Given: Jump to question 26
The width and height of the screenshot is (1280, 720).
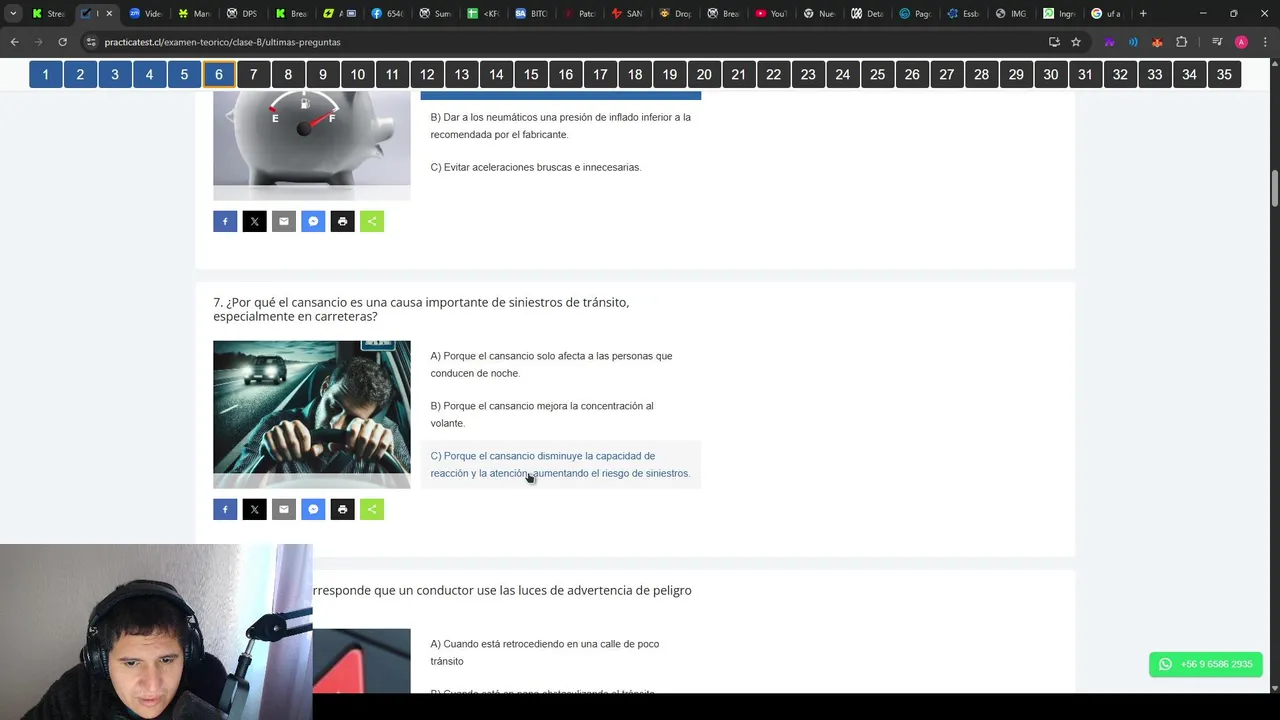Looking at the screenshot, I should click(x=912, y=74).
